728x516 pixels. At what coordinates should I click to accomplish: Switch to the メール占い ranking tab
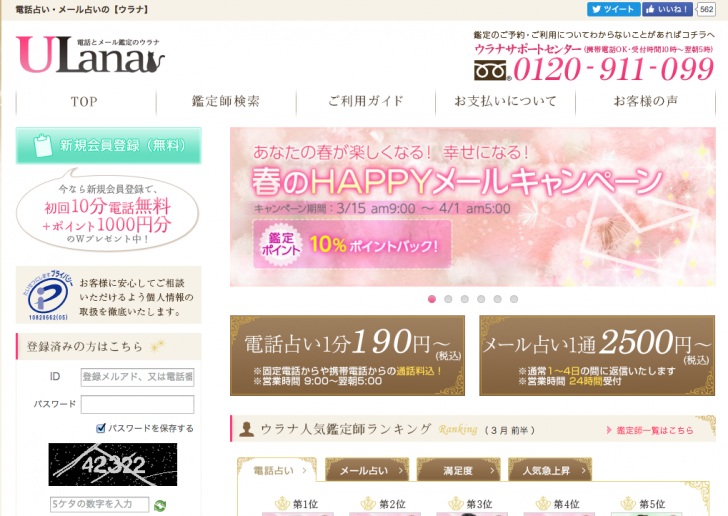tap(367, 470)
